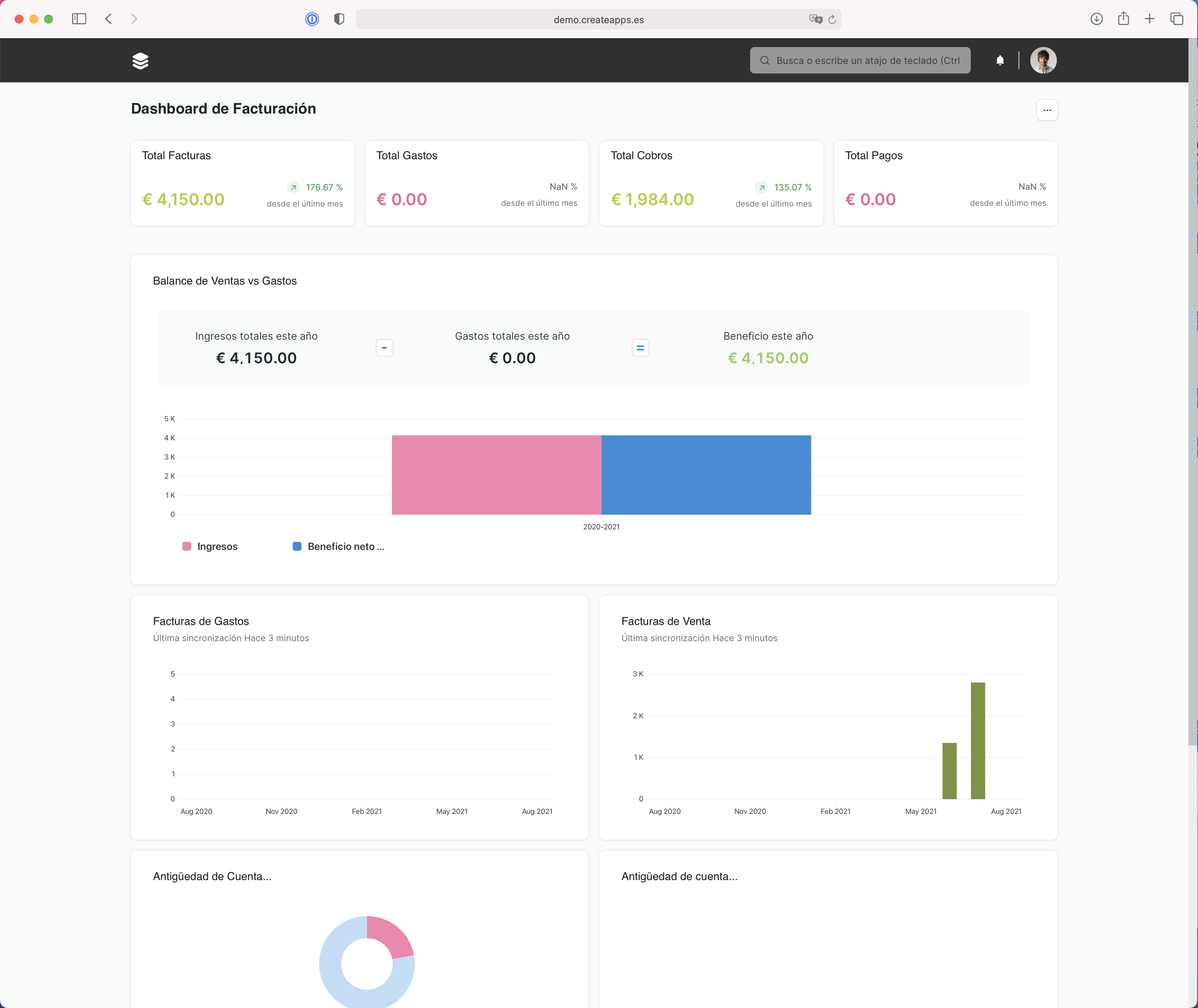1198x1008 pixels.
Task: Toggle the Safari sidebar panel icon
Action: pos(79,19)
